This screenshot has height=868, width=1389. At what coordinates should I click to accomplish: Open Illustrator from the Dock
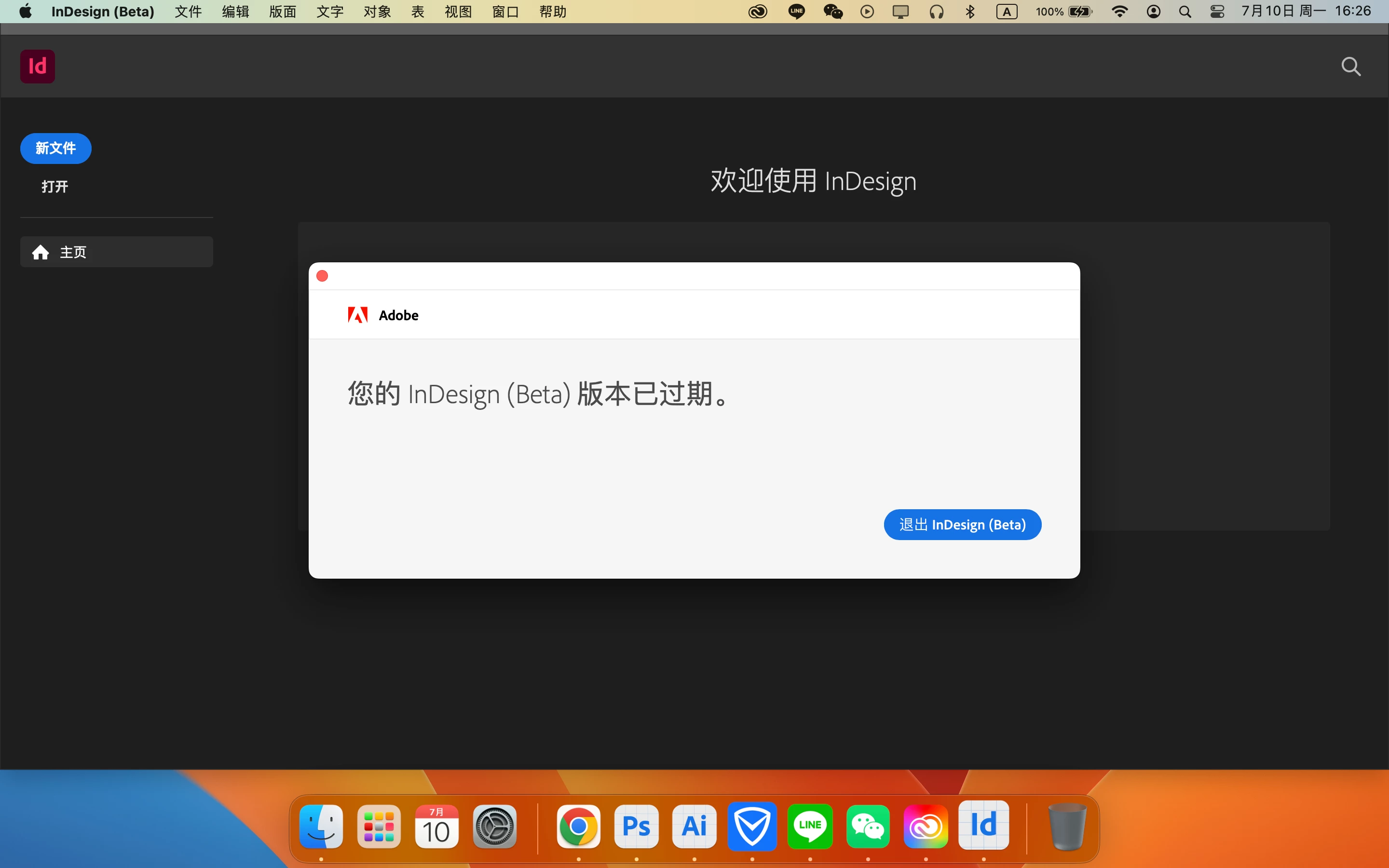pyautogui.click(x=694, y=827)
